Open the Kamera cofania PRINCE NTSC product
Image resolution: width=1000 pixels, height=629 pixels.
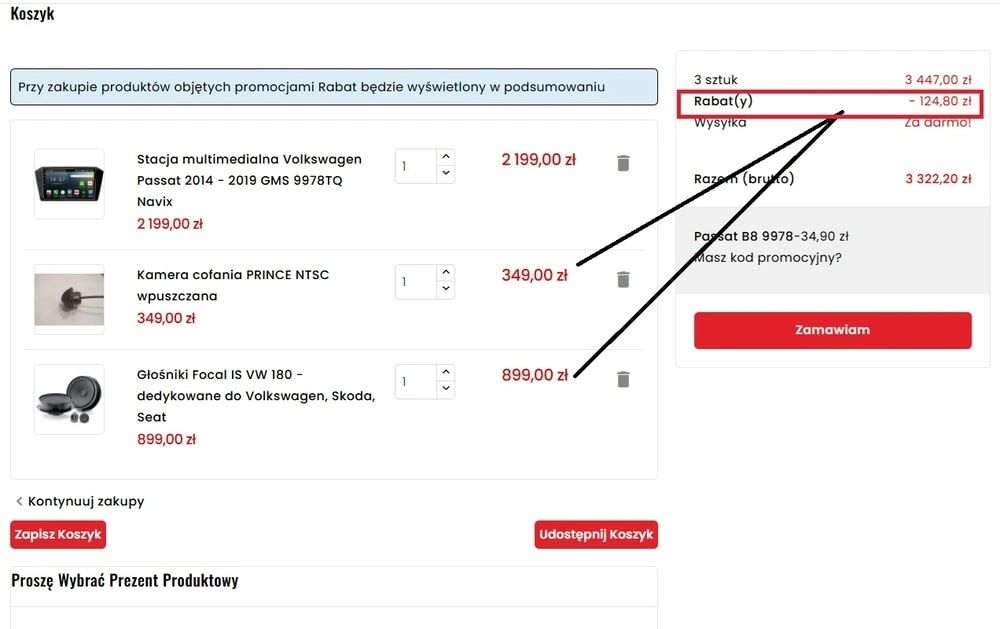(x=233, y=285)
